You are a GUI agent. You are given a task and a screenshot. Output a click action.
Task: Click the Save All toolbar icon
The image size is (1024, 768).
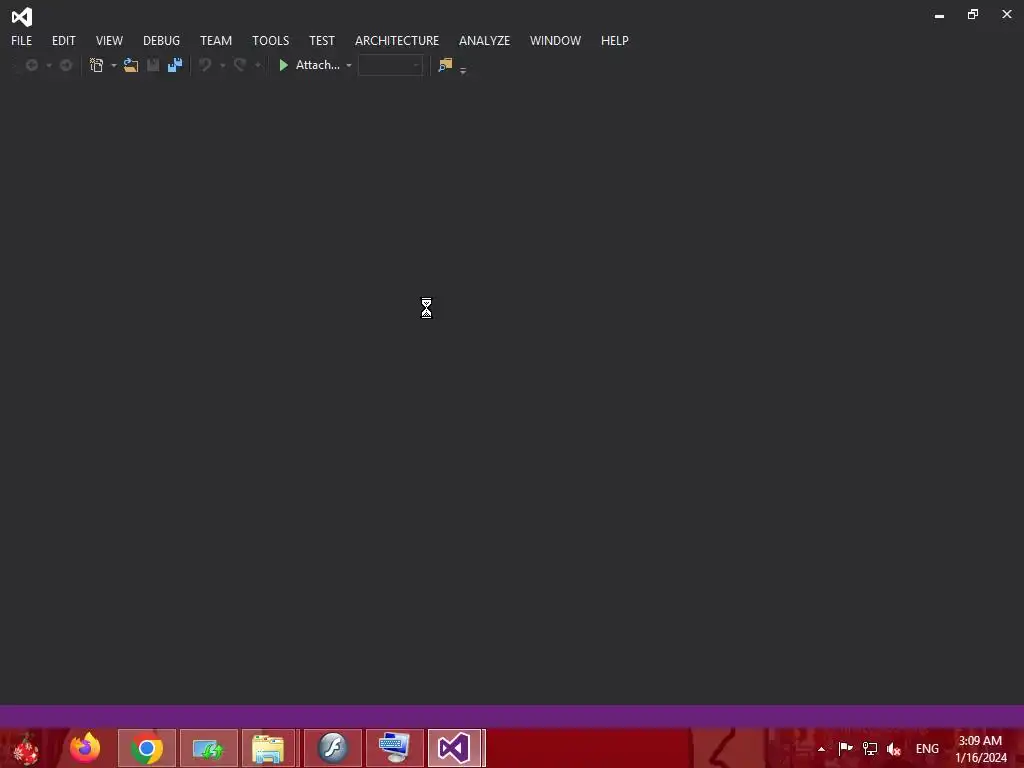pos(175,65)
